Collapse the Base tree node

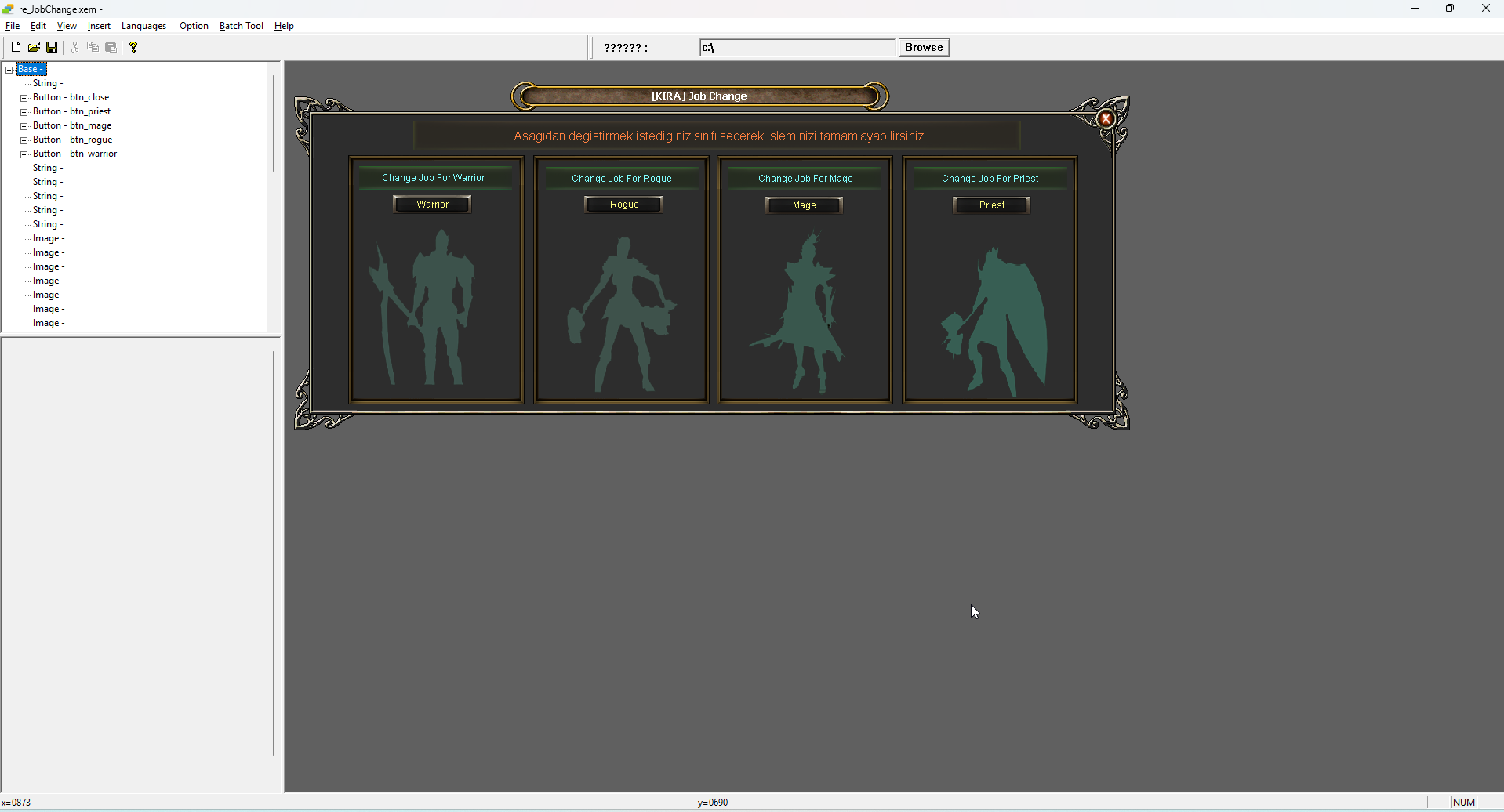(x=9, y=70)
